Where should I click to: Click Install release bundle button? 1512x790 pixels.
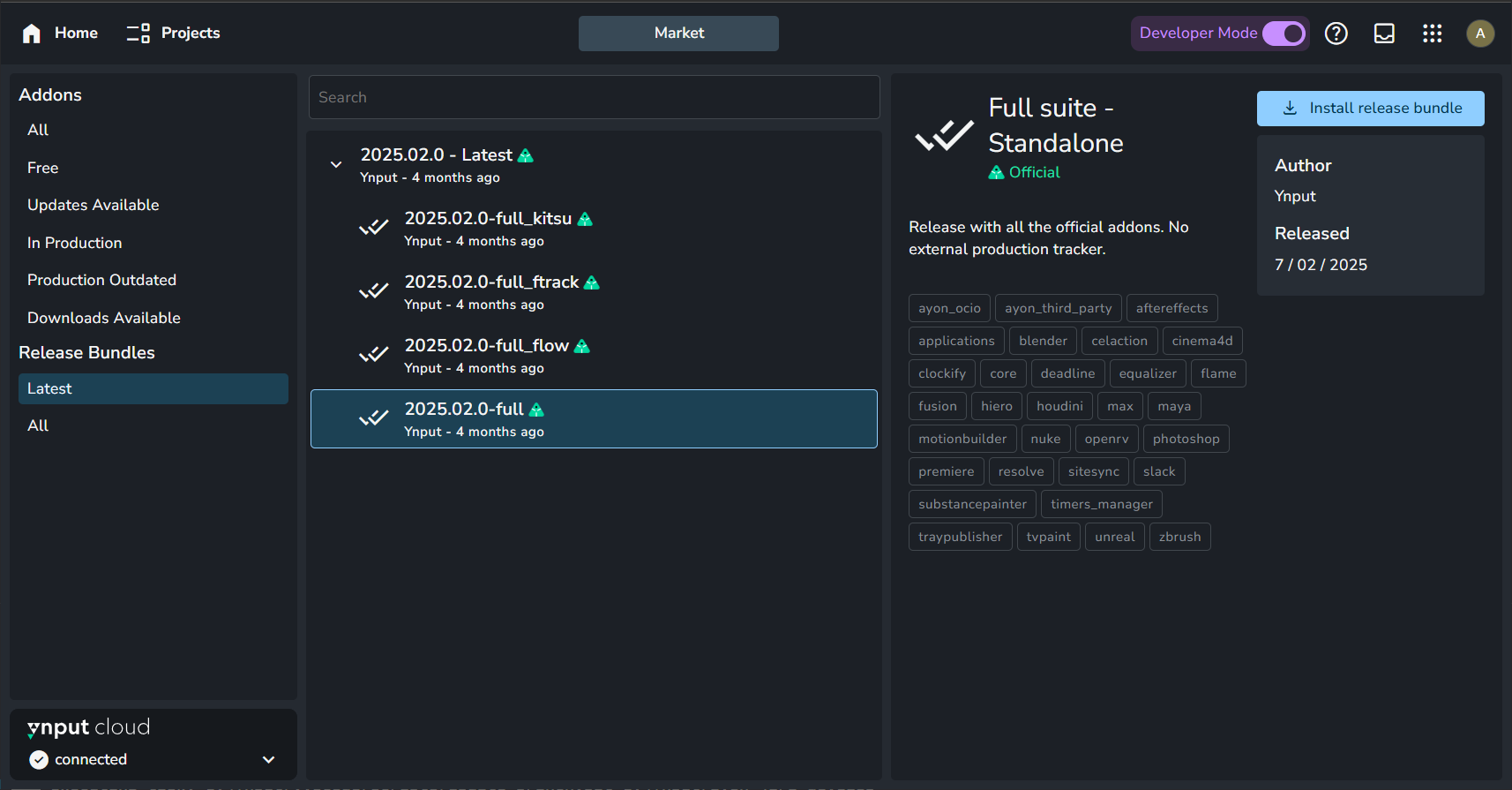click(1370, 109)
